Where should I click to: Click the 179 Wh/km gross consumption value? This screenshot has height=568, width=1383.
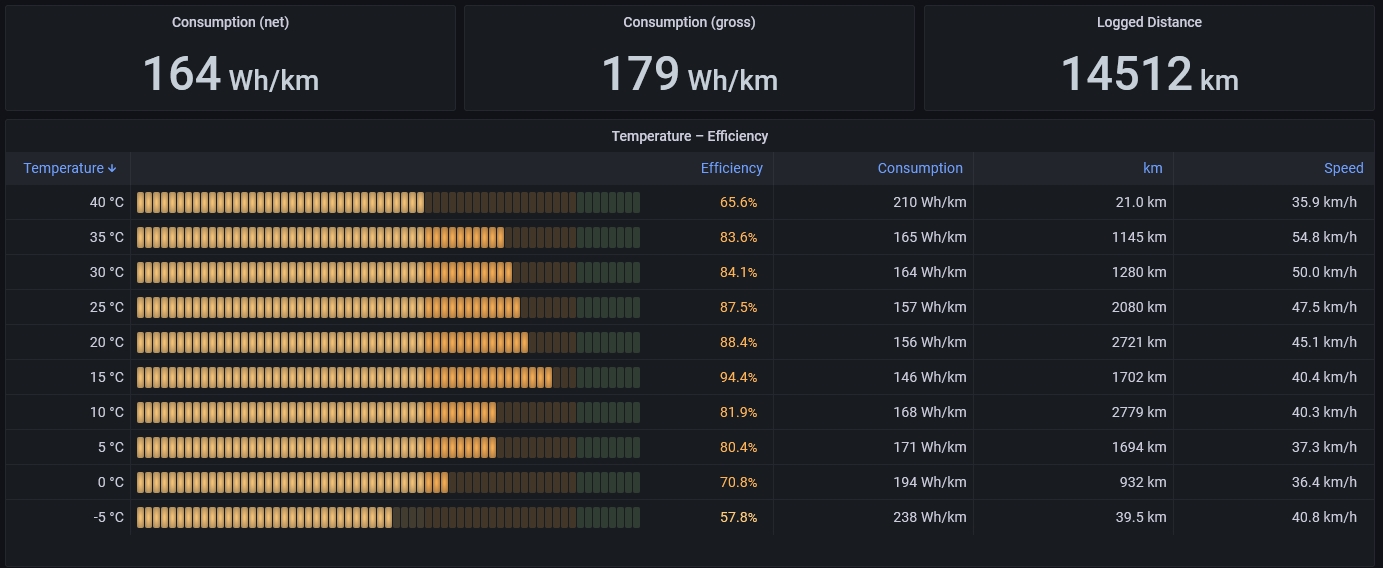click(x=689, y=75)
